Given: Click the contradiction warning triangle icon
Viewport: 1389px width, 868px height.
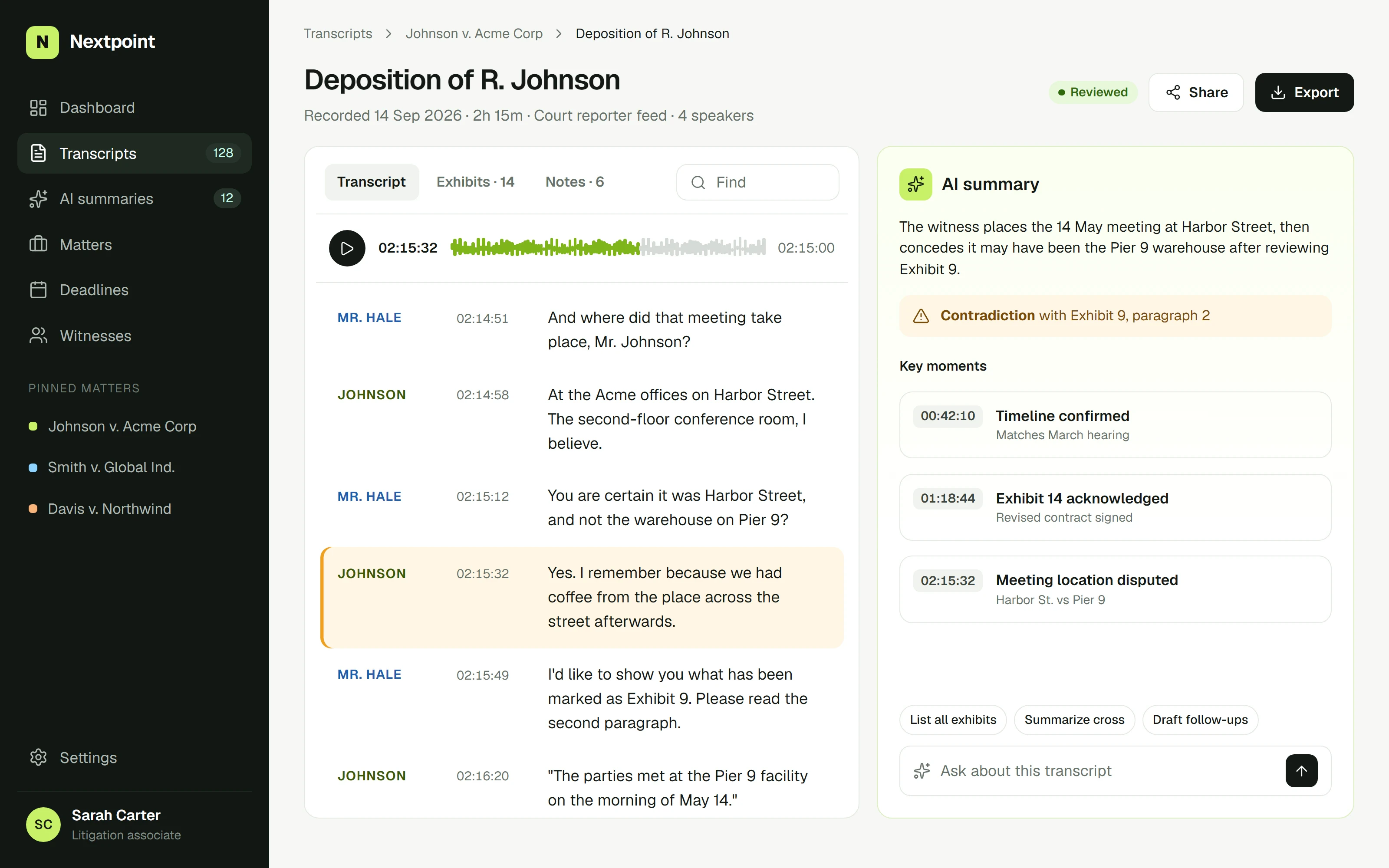Looking at the screenshot, I should [x=921, y=316].
